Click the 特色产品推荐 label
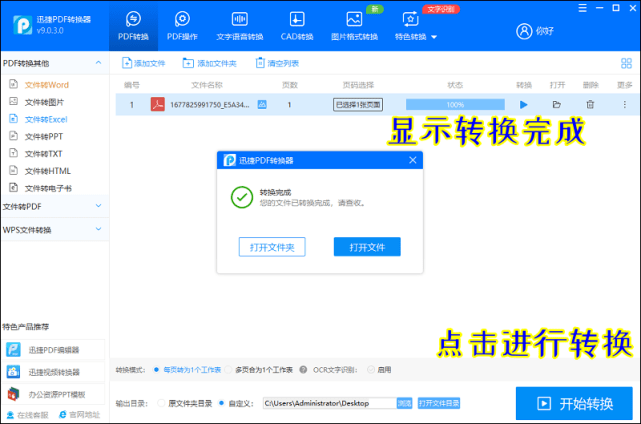Screen dimensions: 641x424 [25, 327]
